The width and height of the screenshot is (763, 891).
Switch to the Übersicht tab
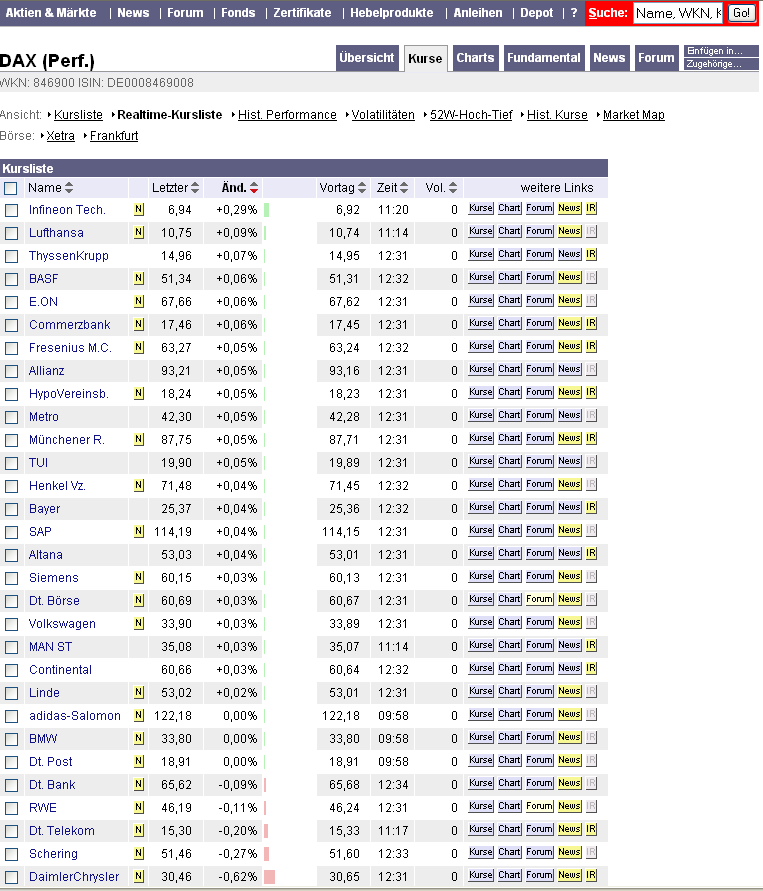click(x=366, y=58)
